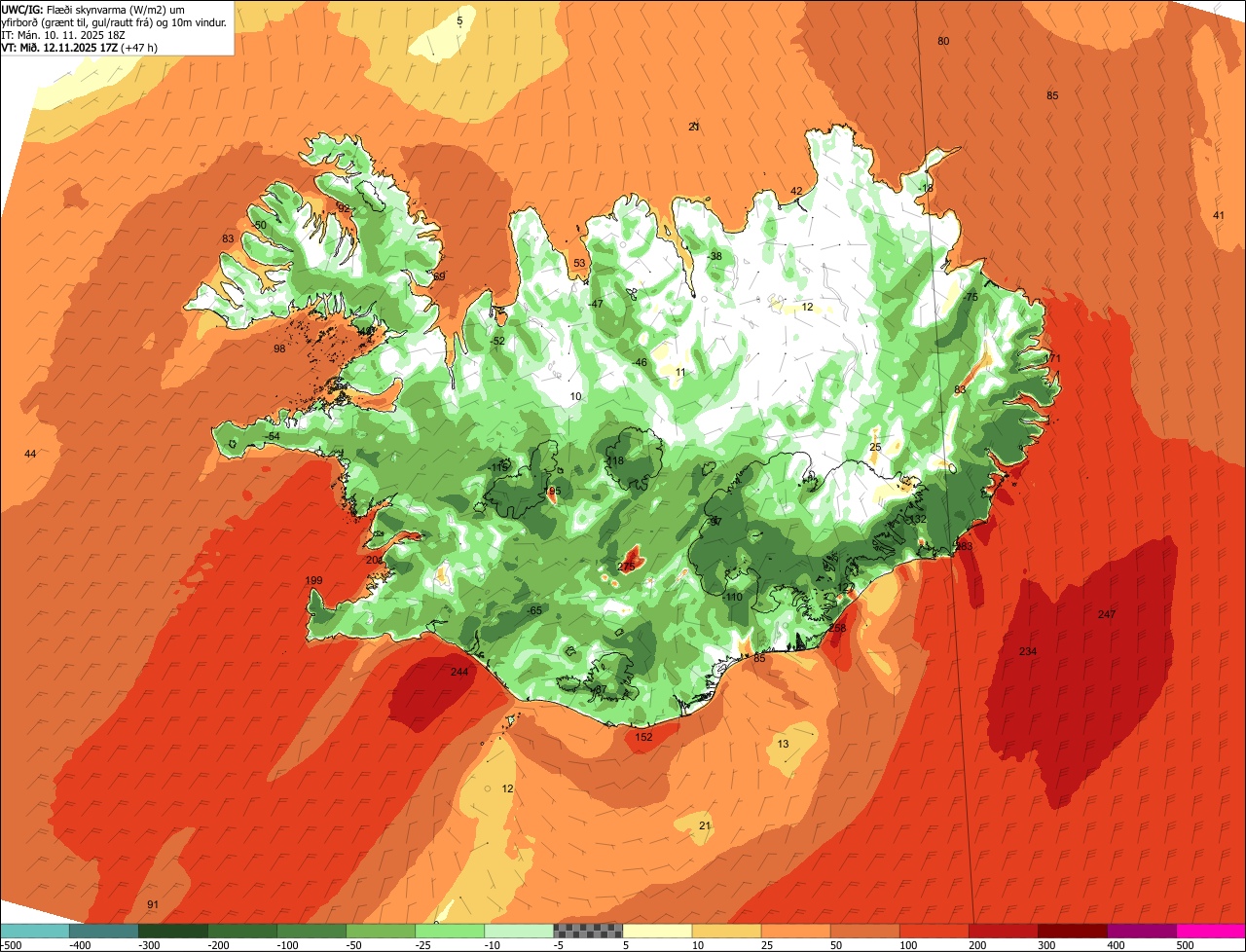
Task: Click the map value 80
Action: 943,41
